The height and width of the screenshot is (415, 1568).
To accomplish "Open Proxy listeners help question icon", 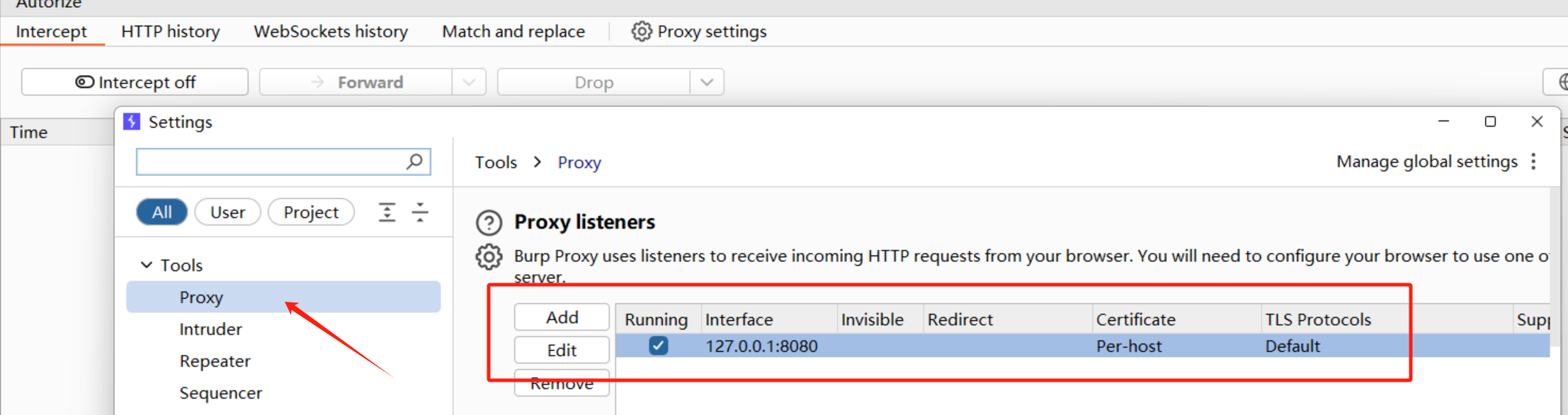I will pyautogui.click(x=489, y=222).
